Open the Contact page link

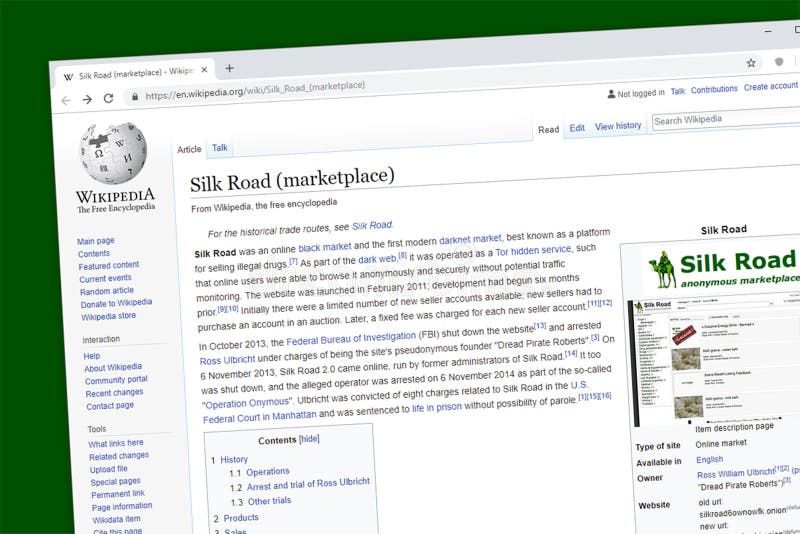[110, 406]
